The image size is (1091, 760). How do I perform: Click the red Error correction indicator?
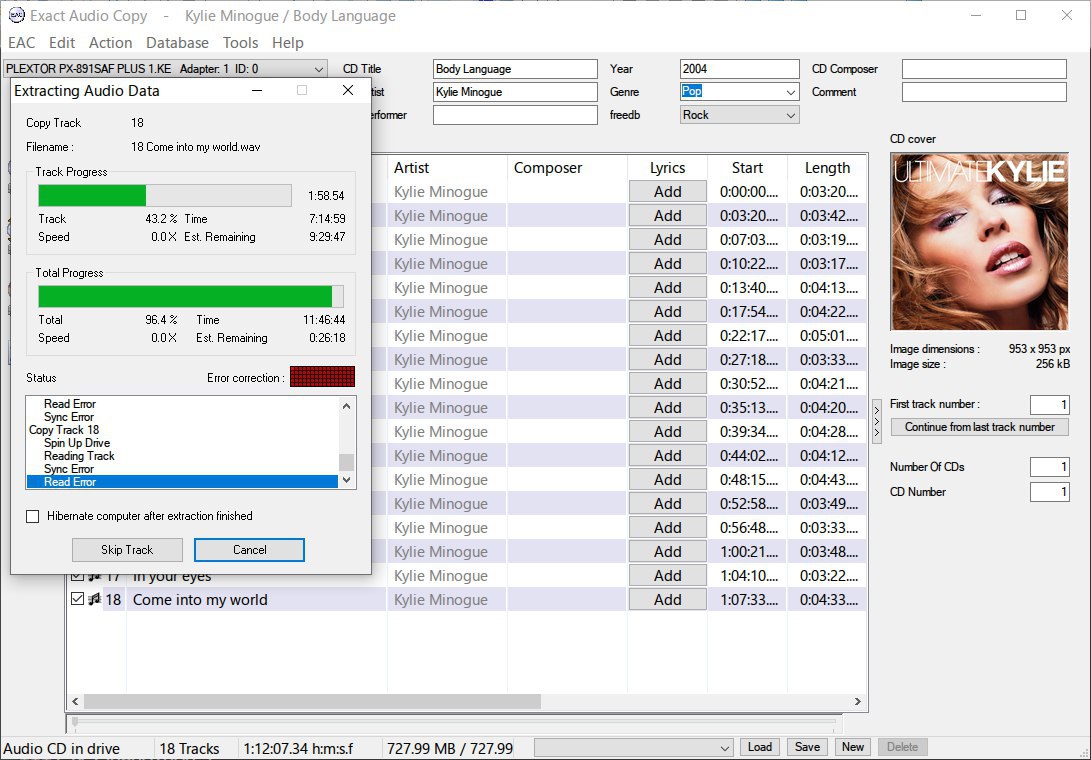(322, 377)
